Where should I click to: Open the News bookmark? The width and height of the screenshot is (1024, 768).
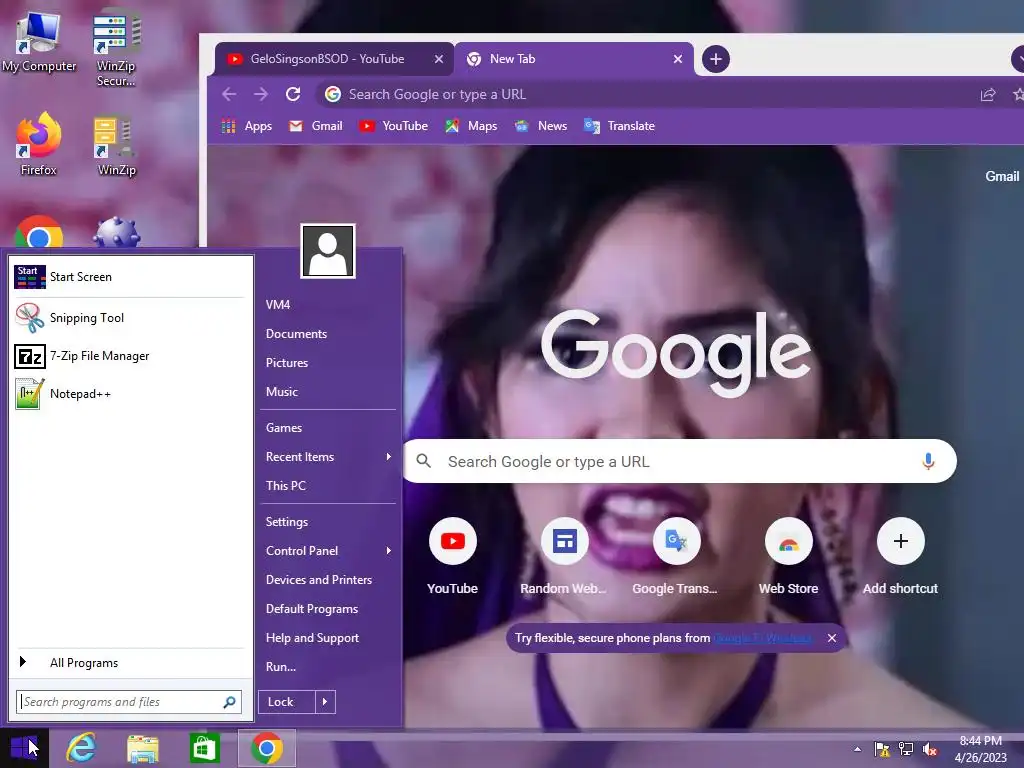(540, 126)
